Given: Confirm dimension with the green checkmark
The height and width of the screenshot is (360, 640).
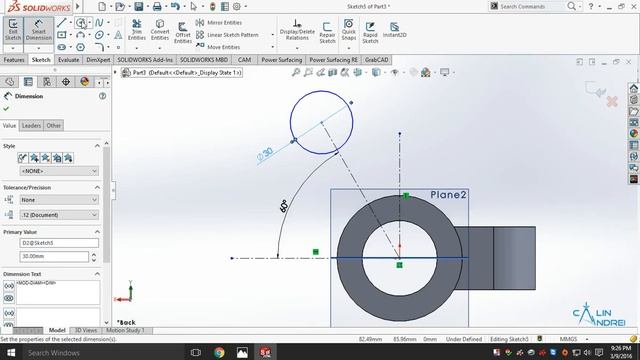Looking at the screenshot, I should coord(6,109).
